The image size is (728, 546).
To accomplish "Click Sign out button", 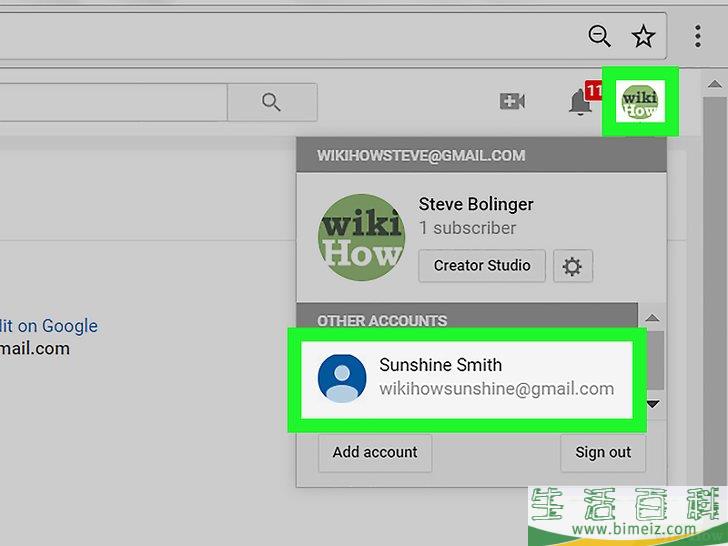I will click(x=603, y=453).
